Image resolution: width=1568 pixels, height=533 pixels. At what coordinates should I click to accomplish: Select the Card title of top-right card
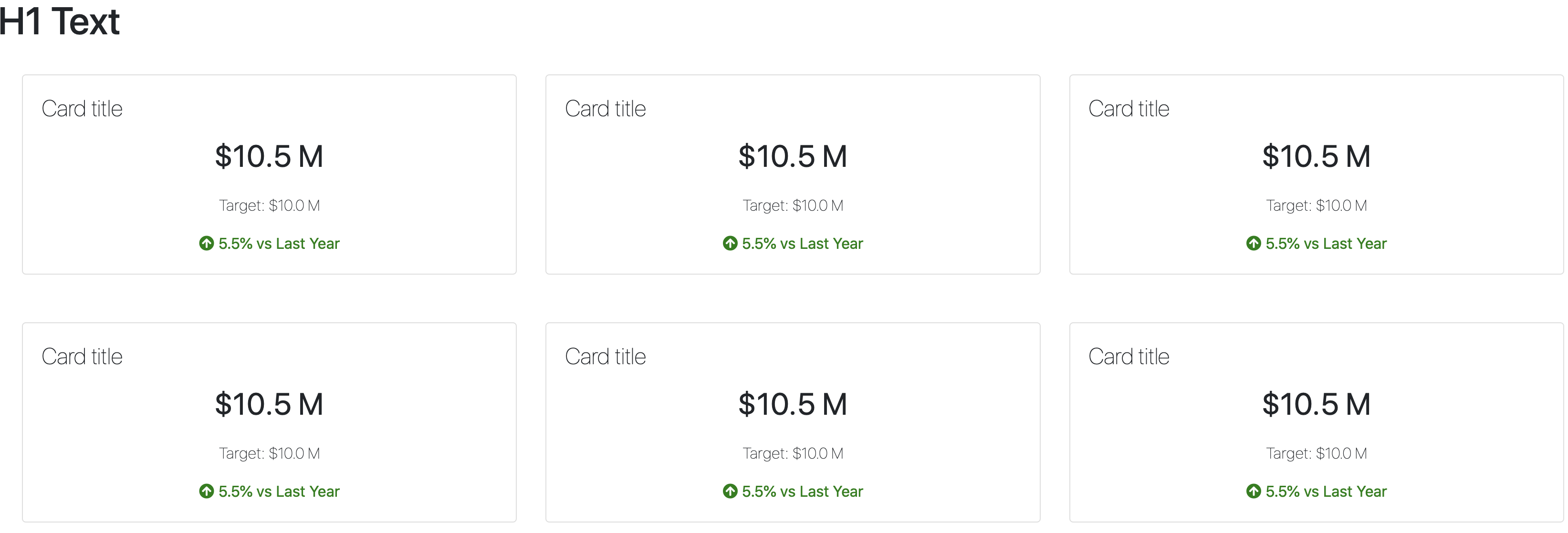click(x=1129, y=109)
